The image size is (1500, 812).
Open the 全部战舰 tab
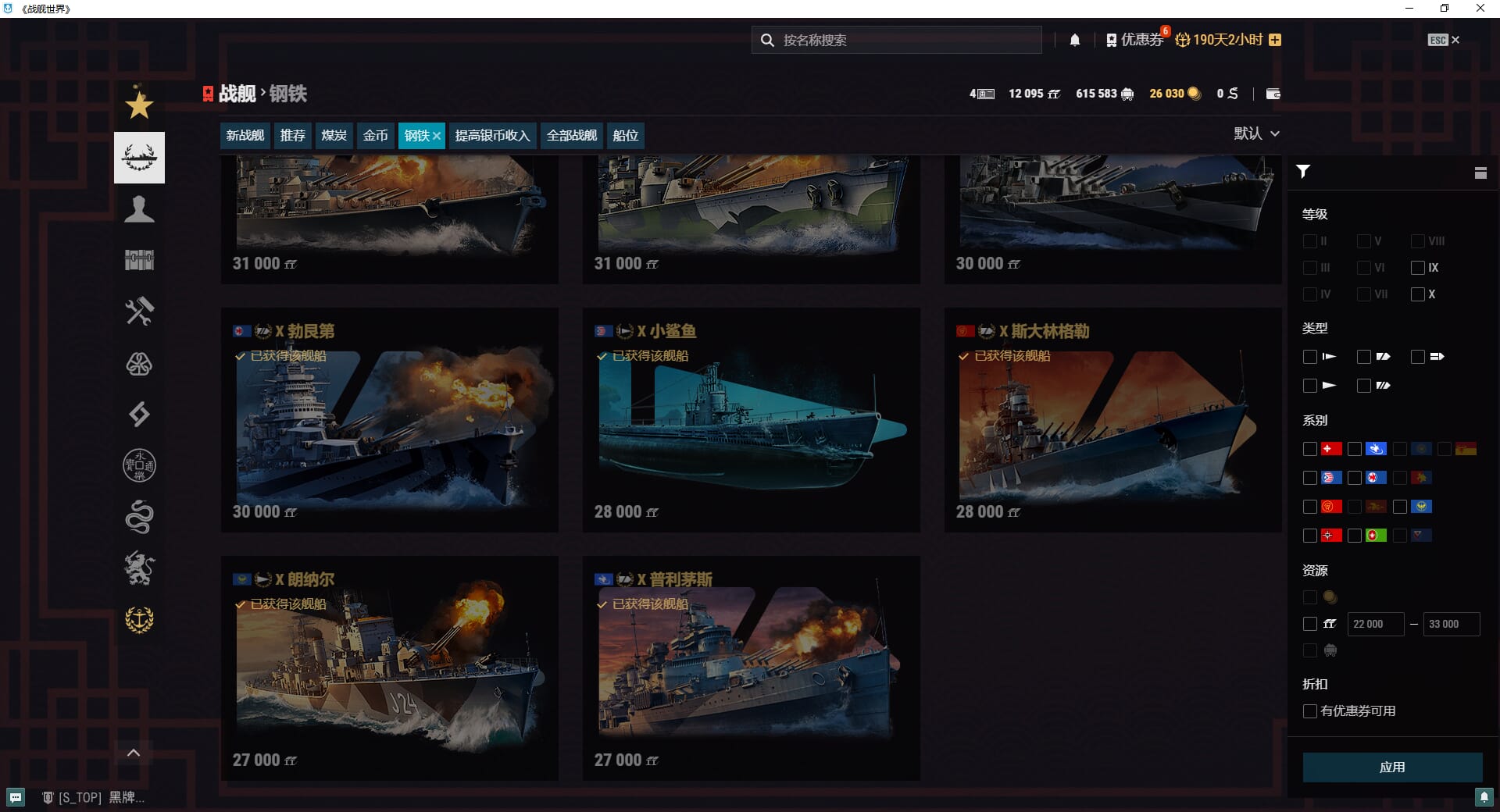point(571,136)
